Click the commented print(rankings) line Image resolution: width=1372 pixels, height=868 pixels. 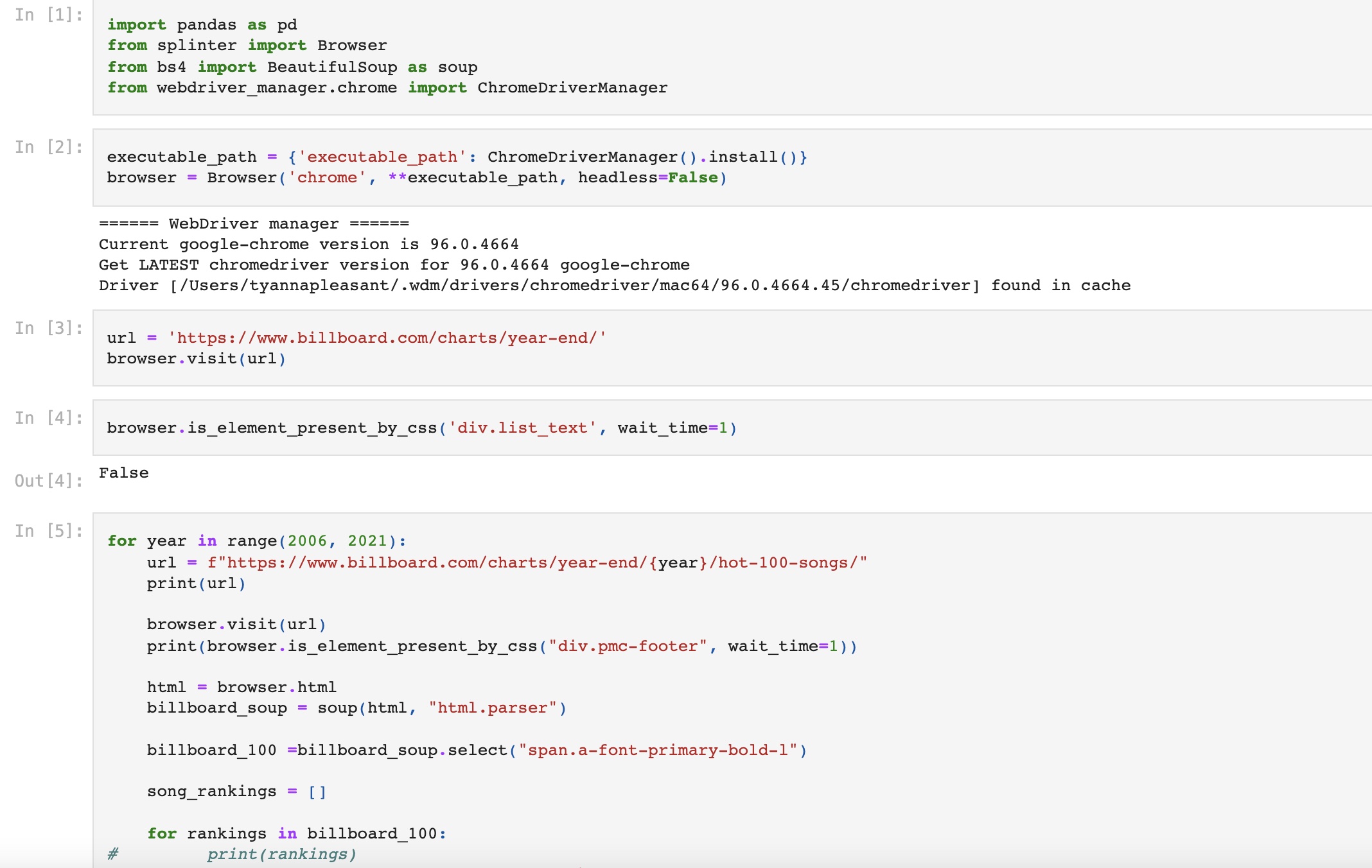(x=281, y=855)
